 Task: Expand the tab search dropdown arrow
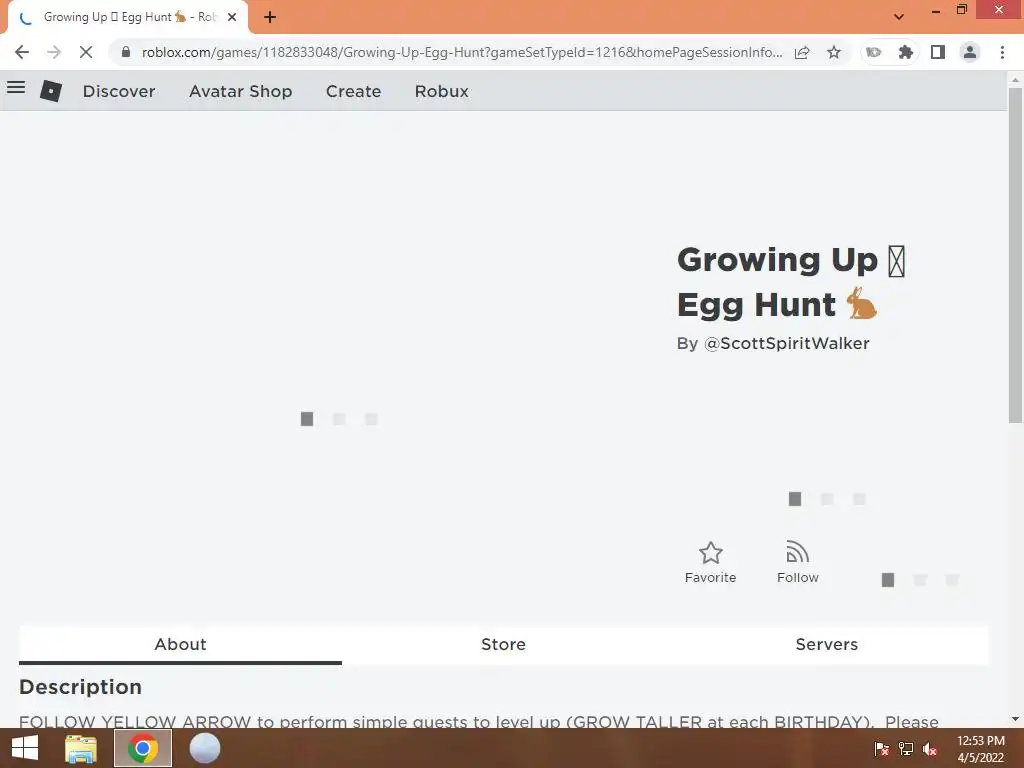[x=899, y=17]
